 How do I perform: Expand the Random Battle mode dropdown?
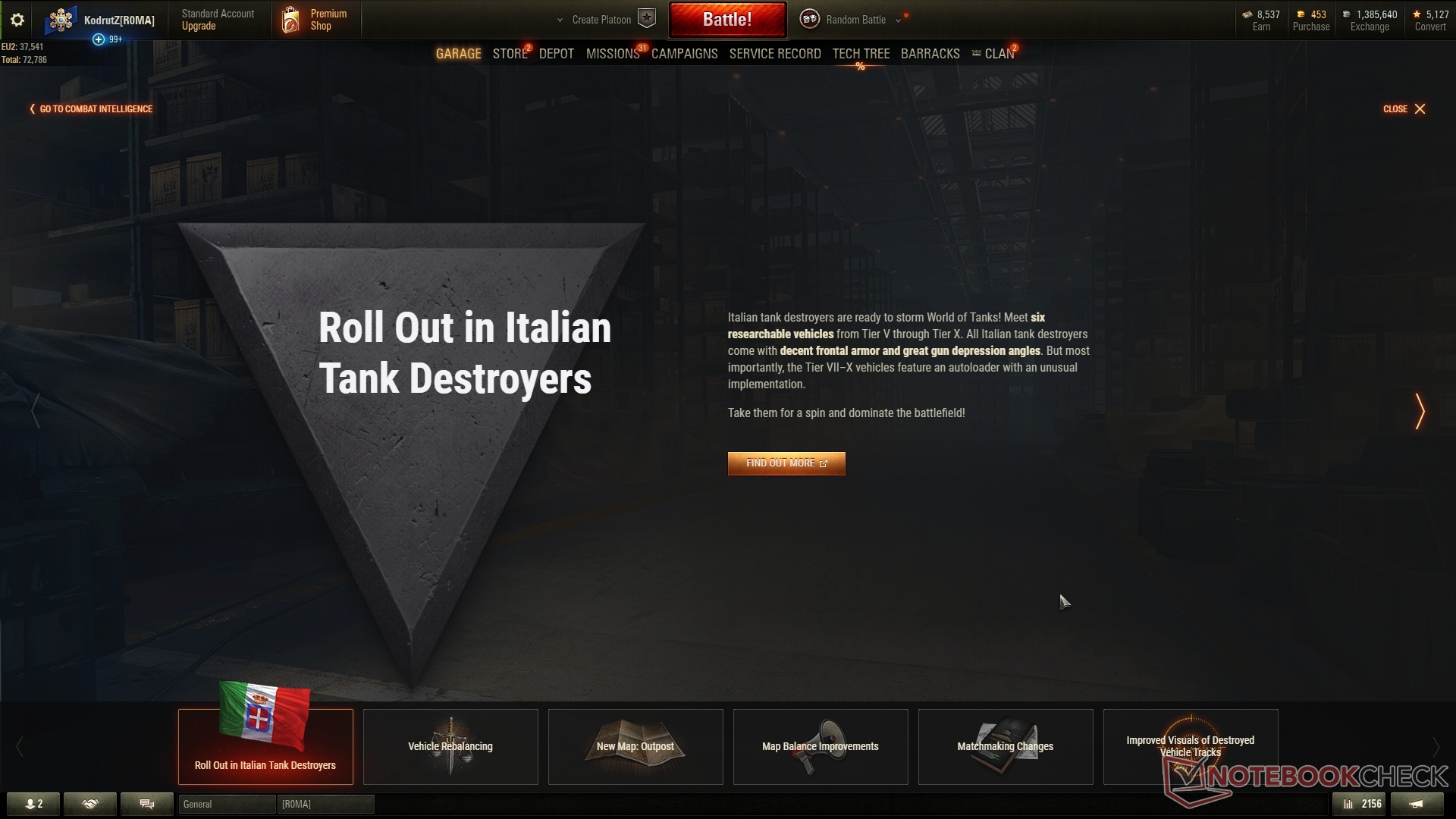898,20
